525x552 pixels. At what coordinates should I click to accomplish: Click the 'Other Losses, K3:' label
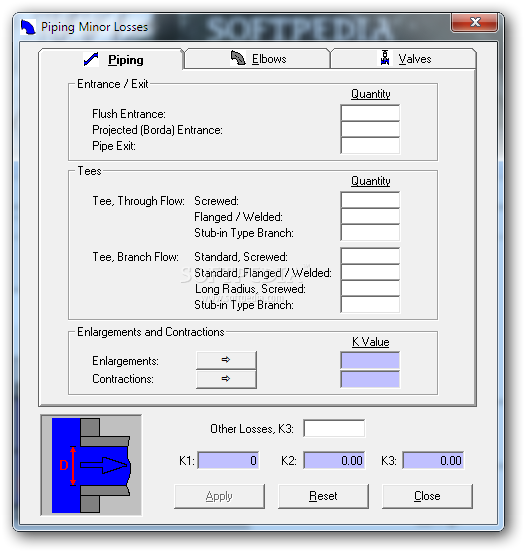tap(252, 429)
